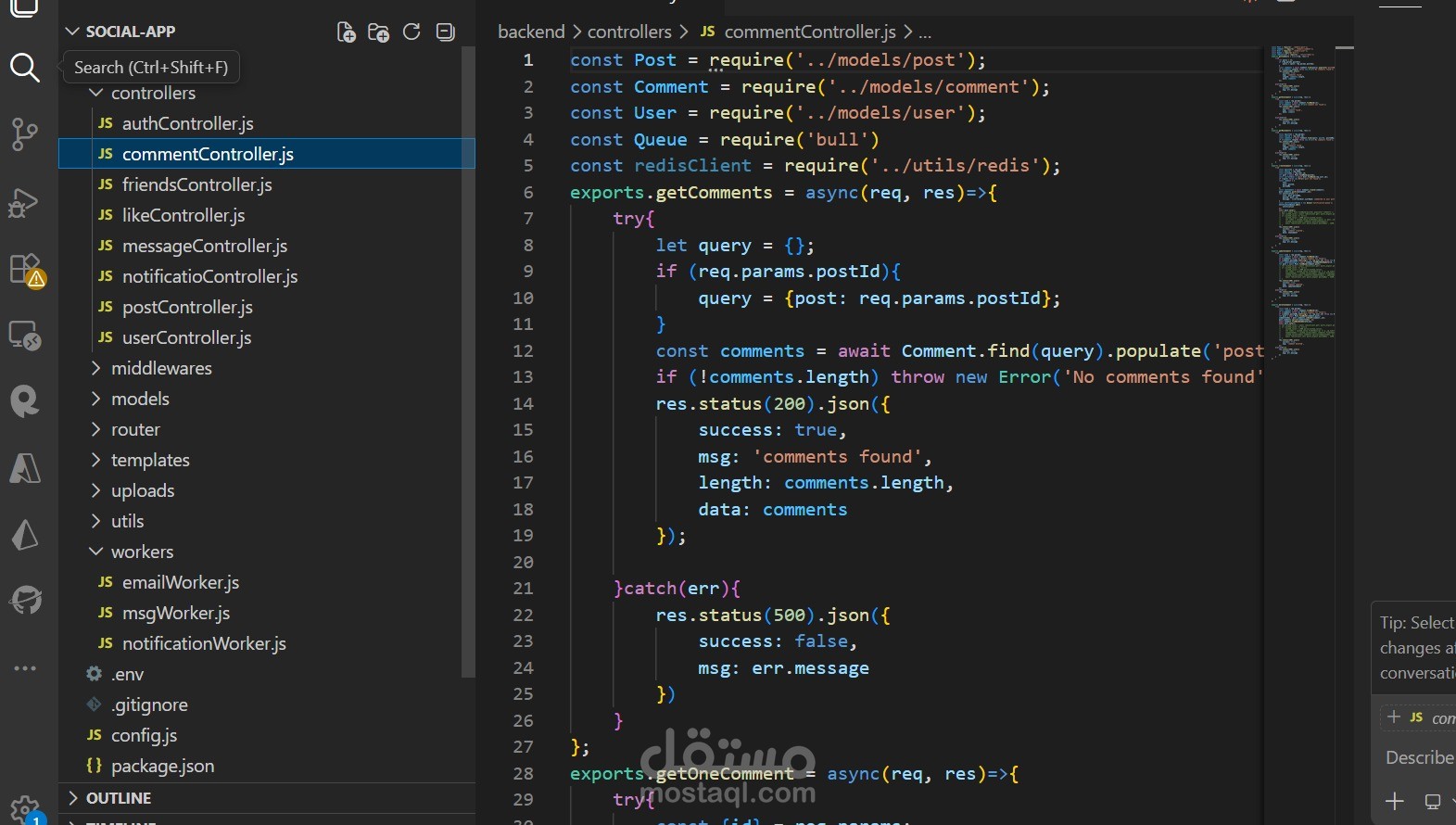Viewport: 1456px width, 825px height.
Task: Click the breadcrumb ellipsis symbol segment
Action: (x=925, y=32)
